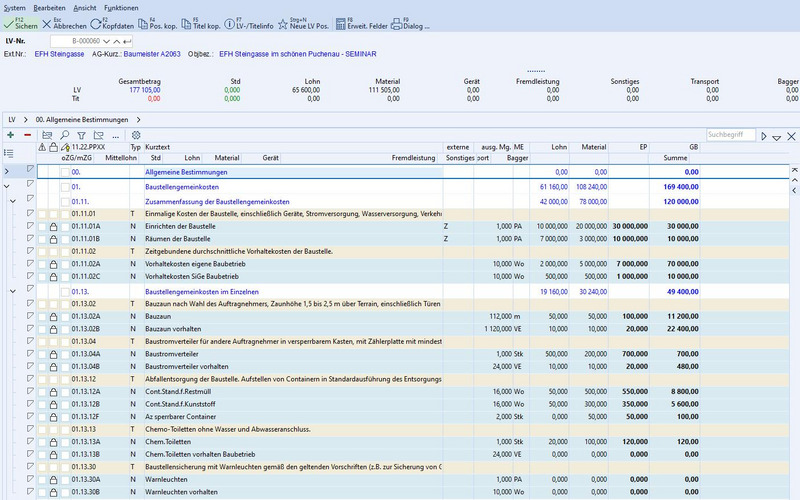Open the Bearbeiten menu

point(50,7)
